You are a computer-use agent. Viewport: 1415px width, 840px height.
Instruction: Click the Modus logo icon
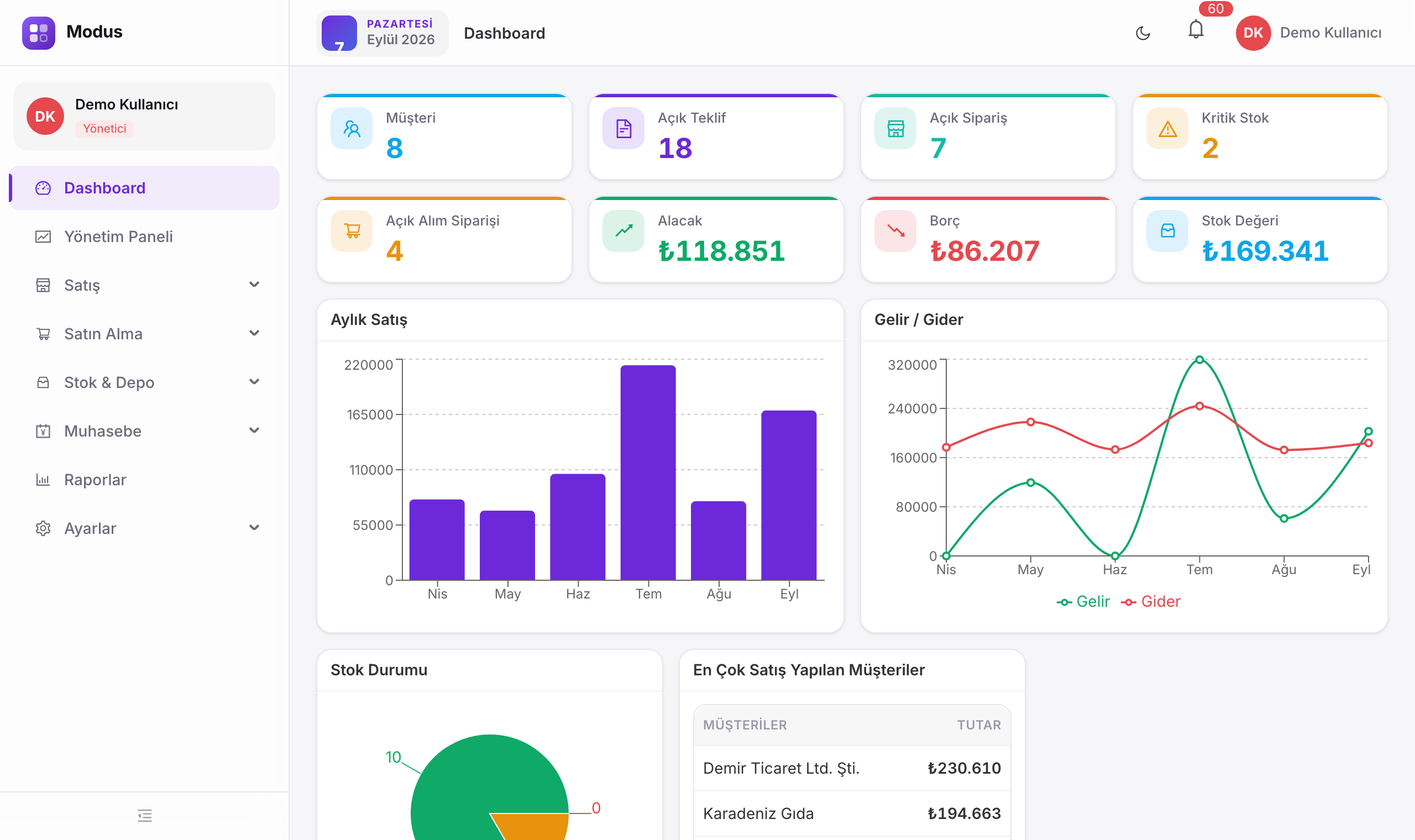(39, 33)
